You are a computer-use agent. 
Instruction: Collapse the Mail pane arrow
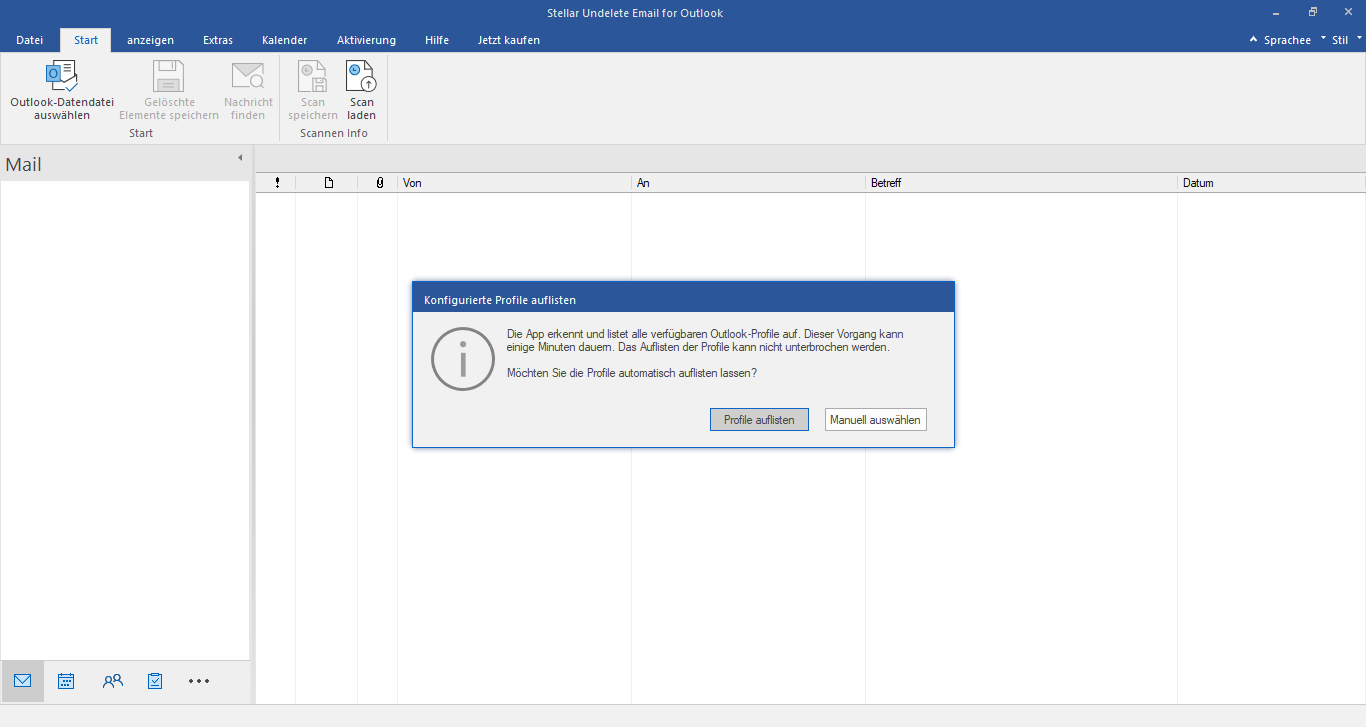tap(240, 158)
